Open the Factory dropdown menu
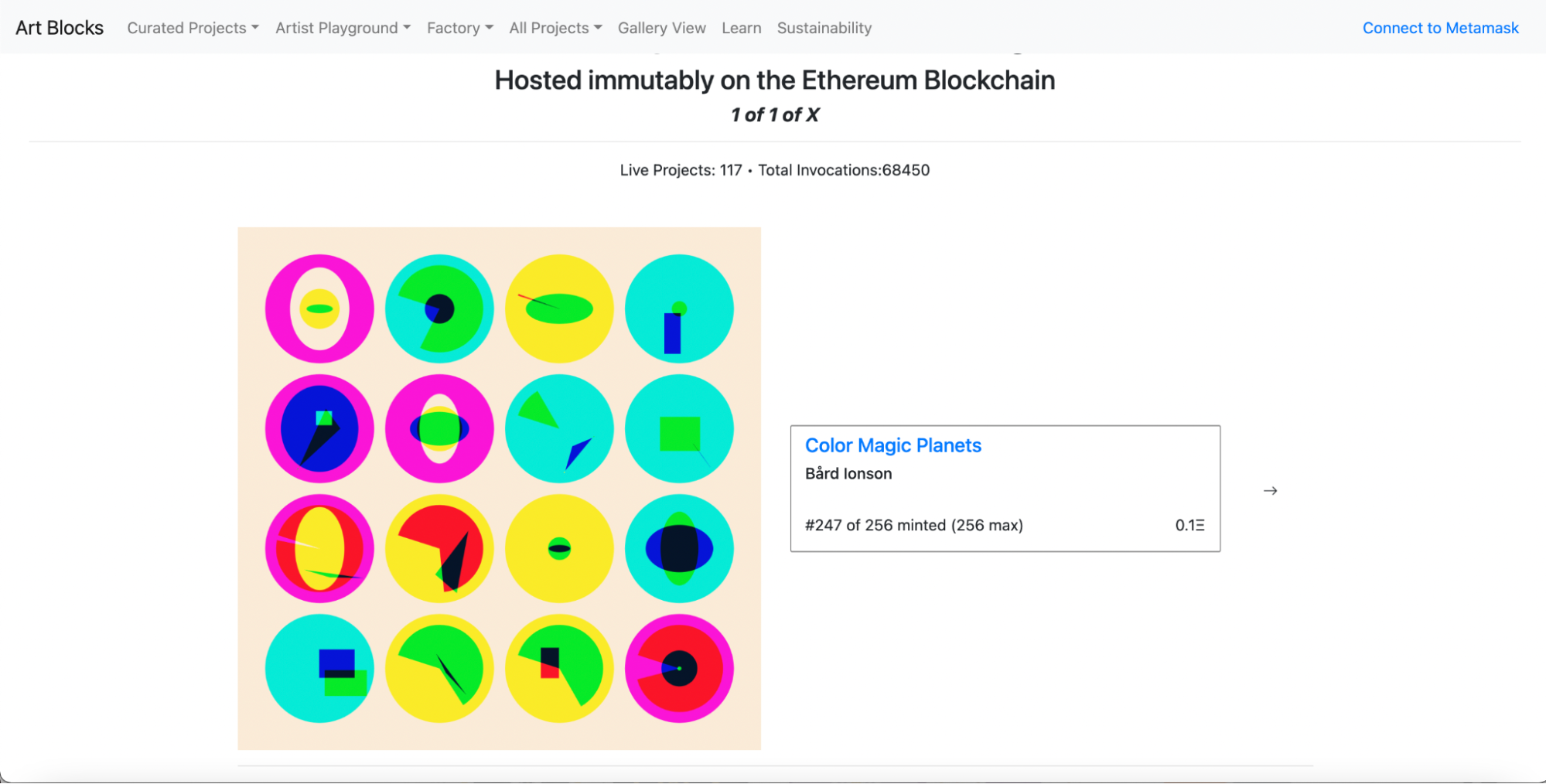Image resolution: width=1546 pixels, height=784 pixels. tap(459, 28)
